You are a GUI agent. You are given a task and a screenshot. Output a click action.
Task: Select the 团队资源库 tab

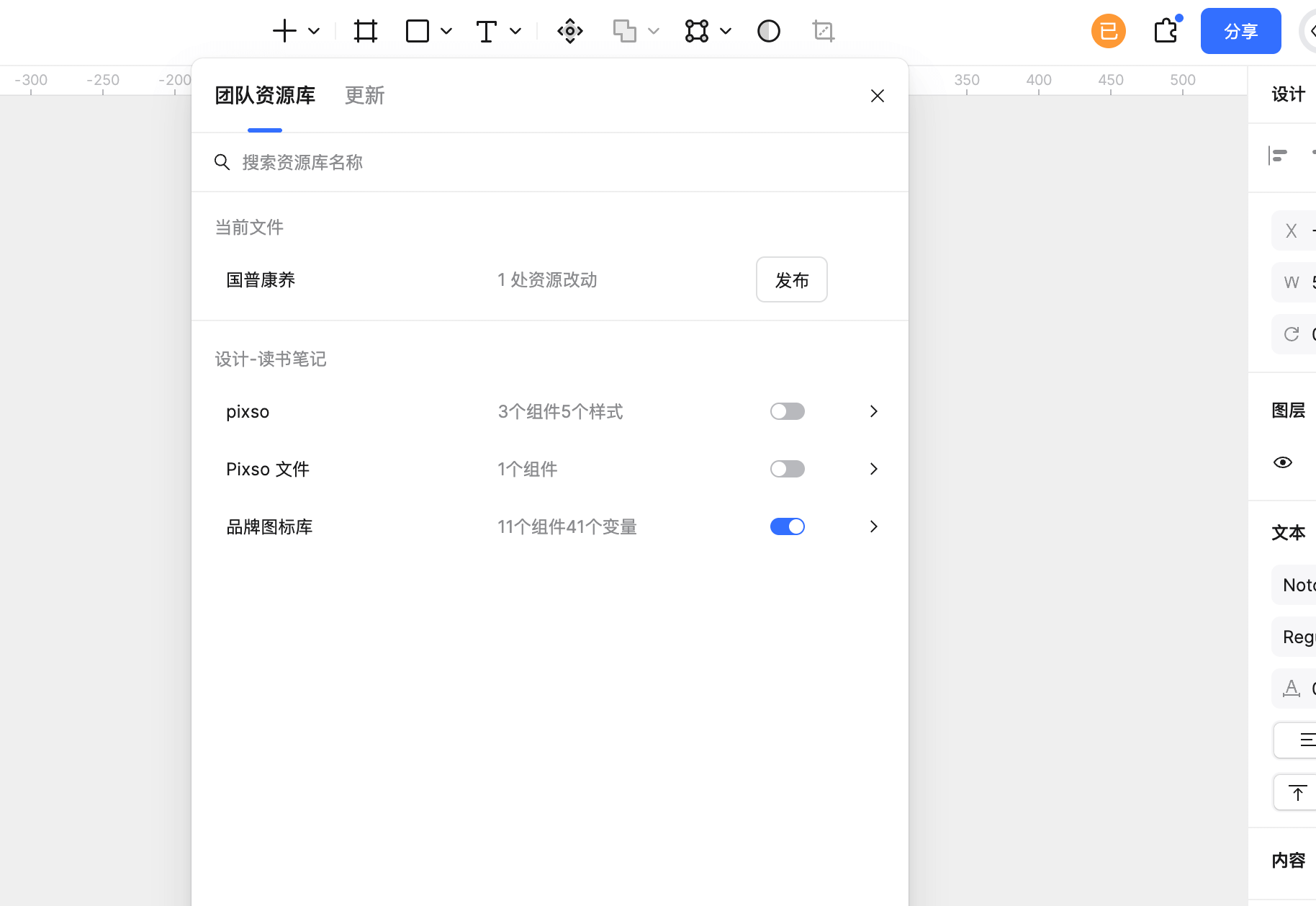[x=265, y=96]
